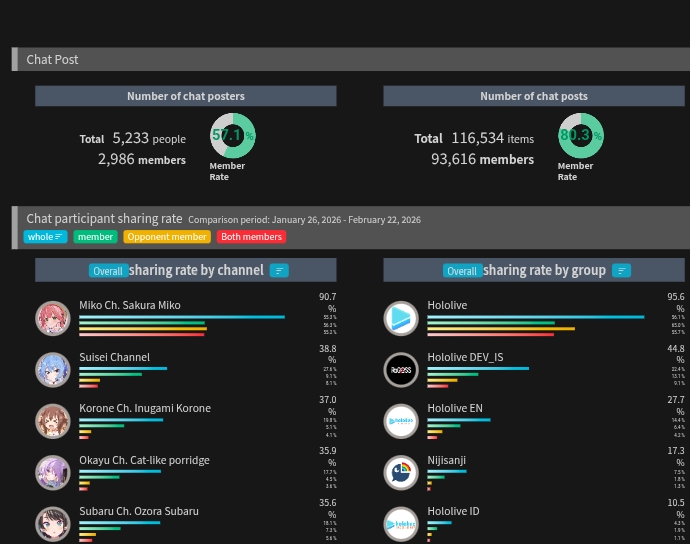The width and height of the screenshot is (690, 544).
Task: Toggle the member filter tag
Action: point(95,237)
